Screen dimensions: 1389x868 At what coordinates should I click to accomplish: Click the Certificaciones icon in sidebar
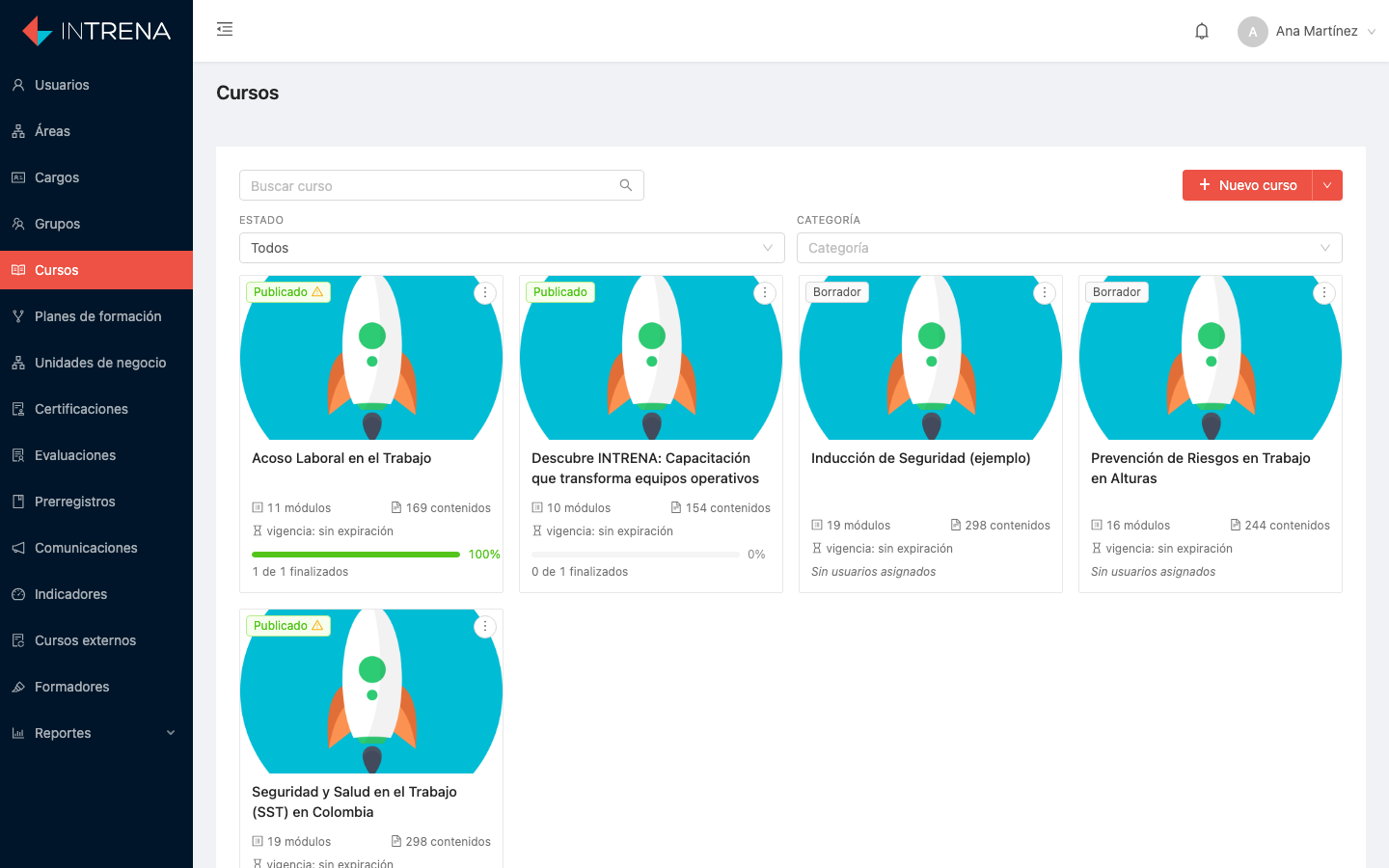pyautogui.click(x=18, y=409)
